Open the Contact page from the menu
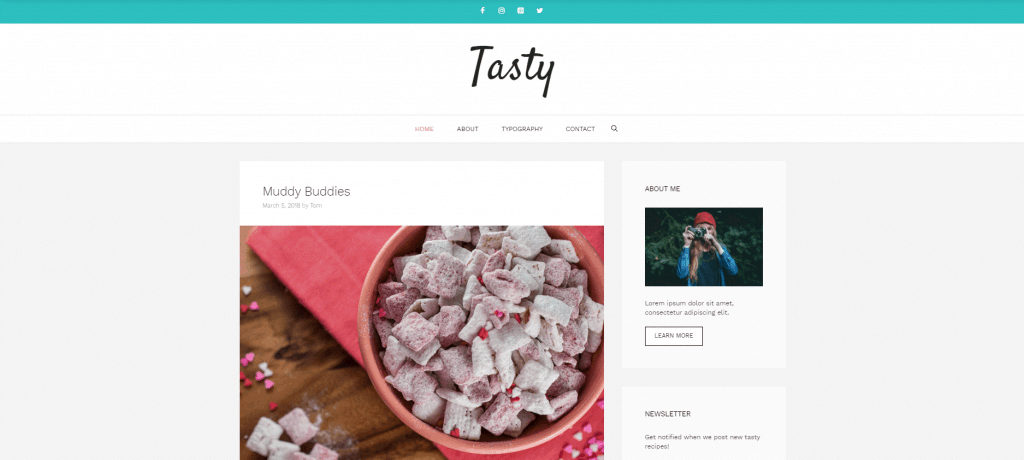 [580, 129]
